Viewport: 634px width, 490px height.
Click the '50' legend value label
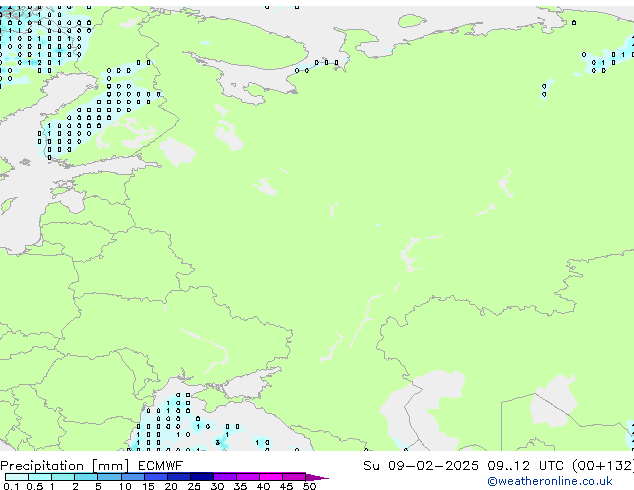click(x=309, y=486)
